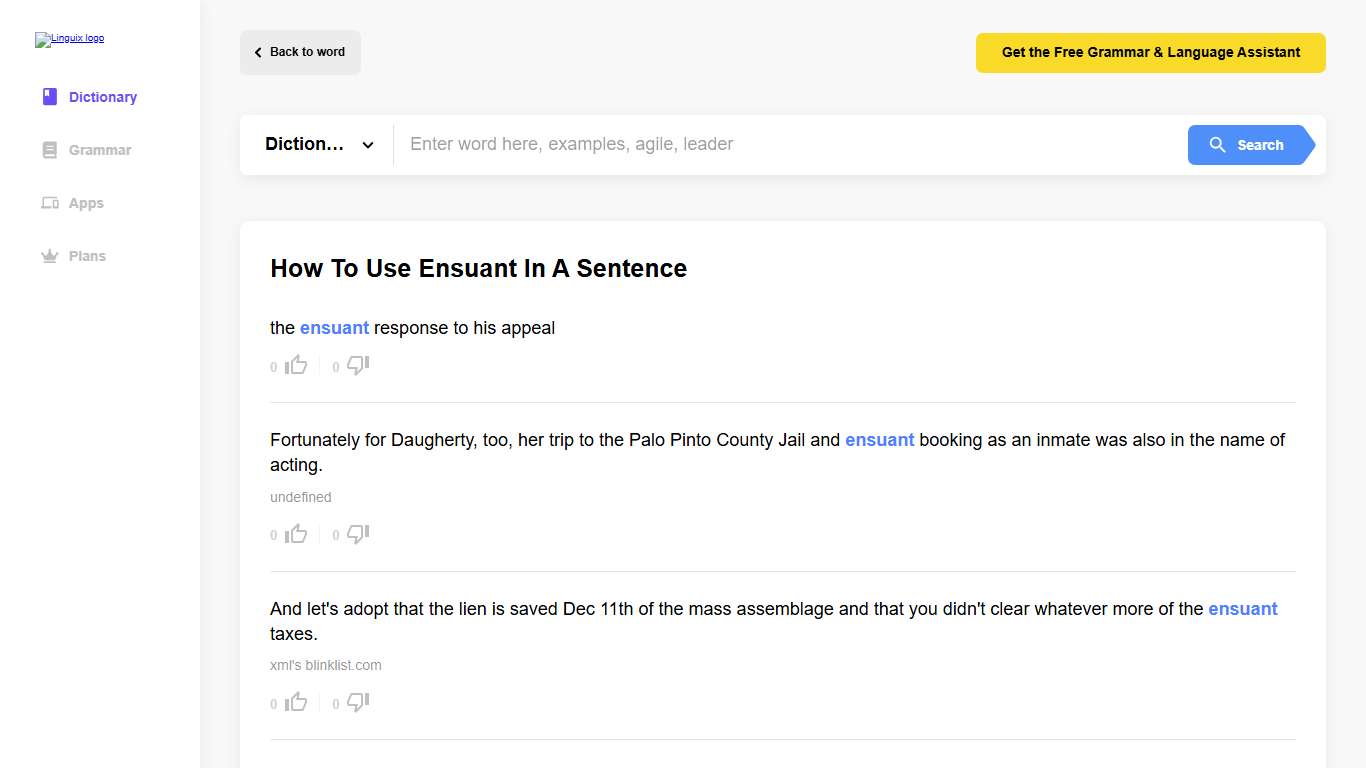
Task: Switch to the Grammar sidebar item
Action: coord(99,149)
